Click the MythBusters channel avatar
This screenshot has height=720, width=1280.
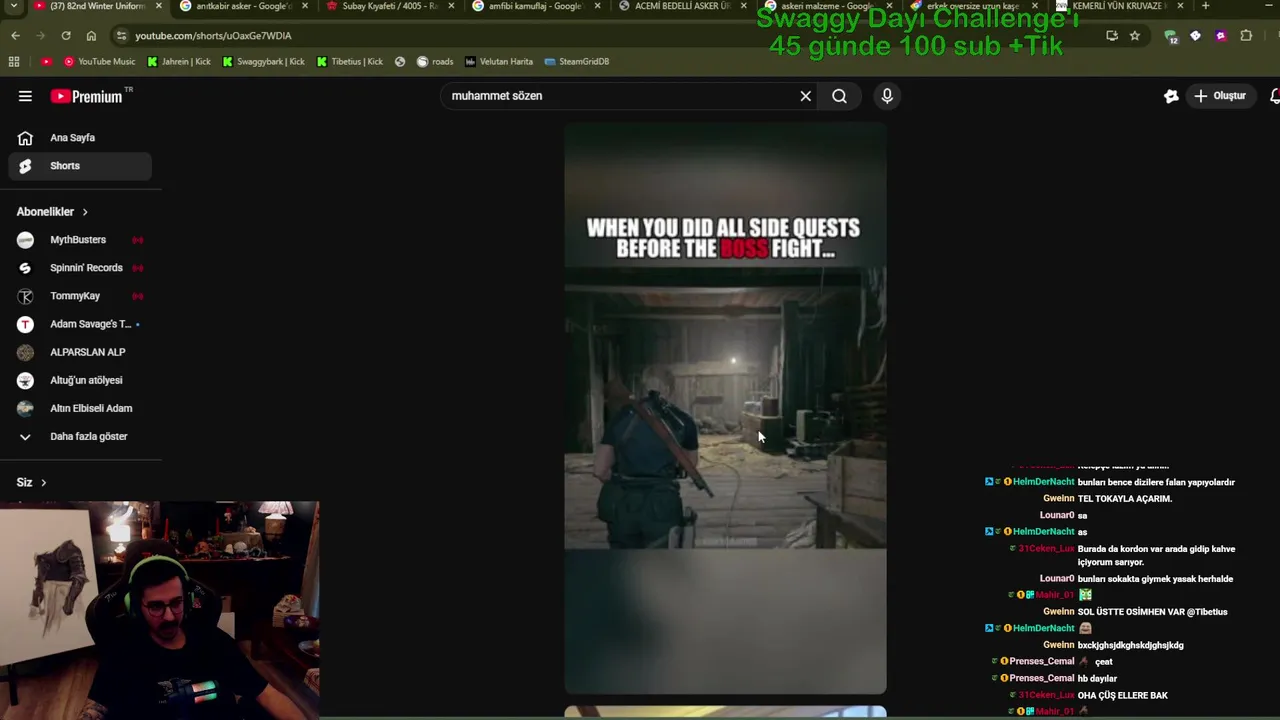tap(26, 240)
